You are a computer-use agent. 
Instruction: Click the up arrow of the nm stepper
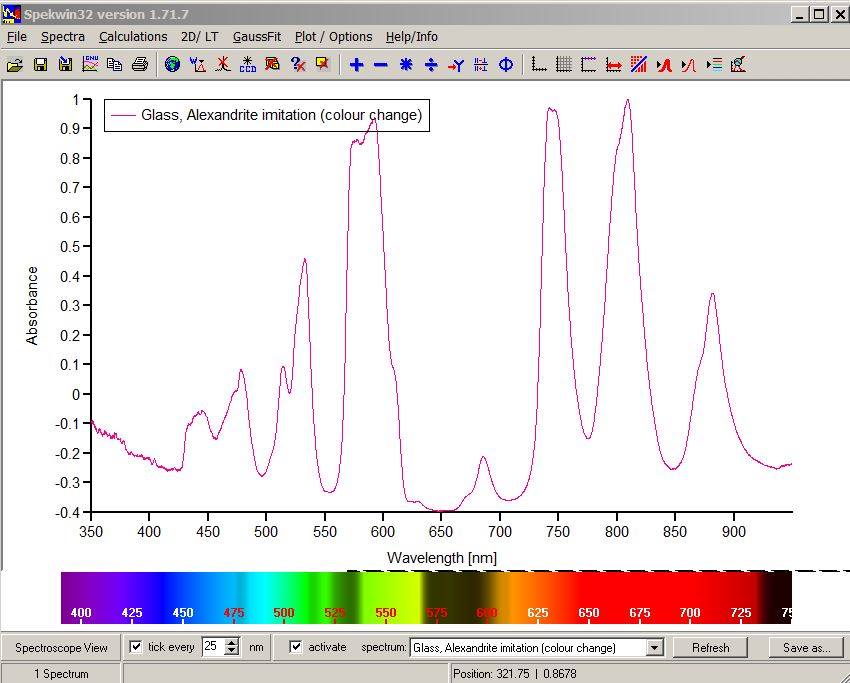[x=232, y=642]
